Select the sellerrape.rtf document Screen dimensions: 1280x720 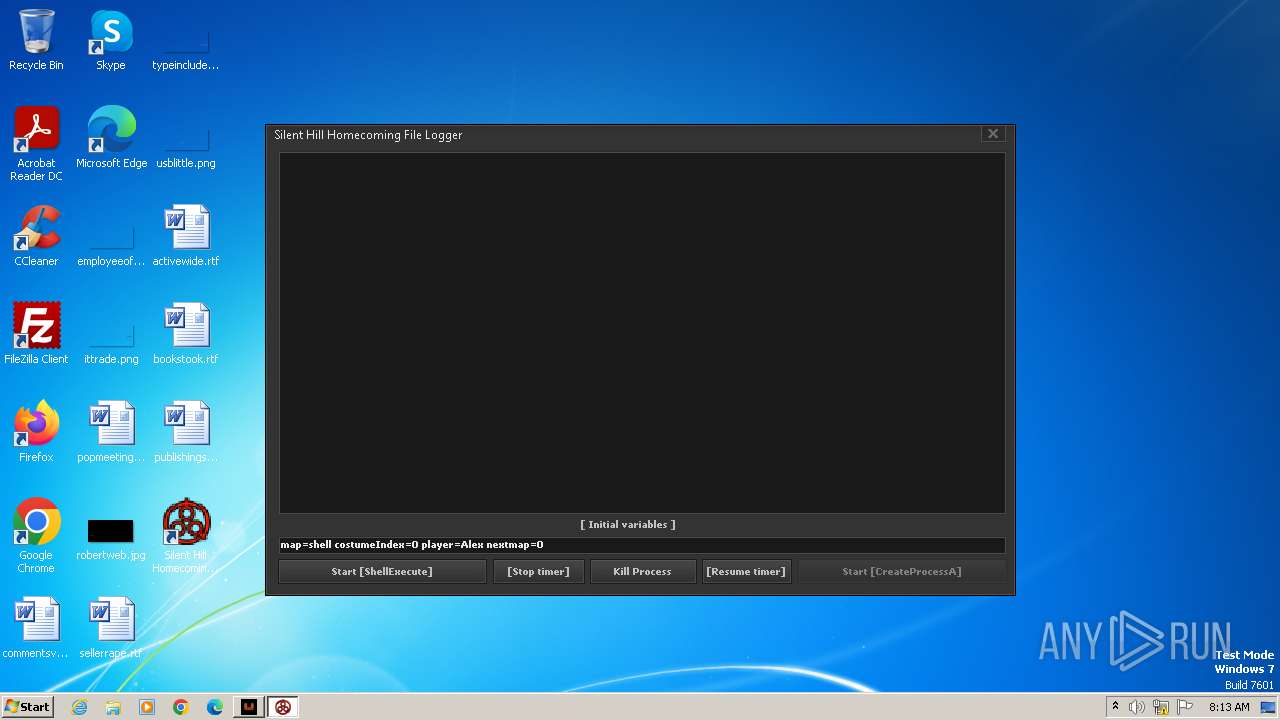coord(111,628)
